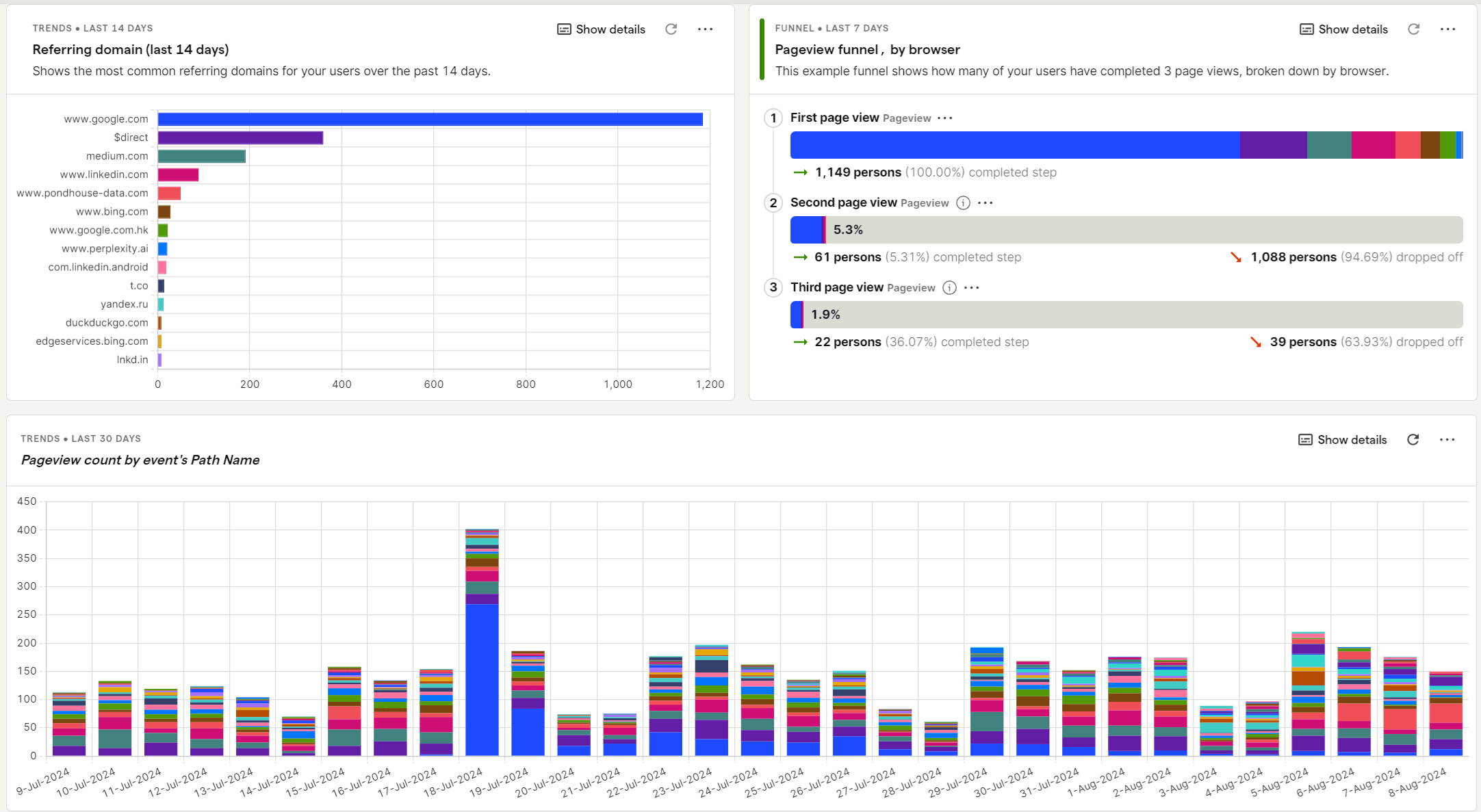Open the Pageview funnel, by browser insight title

tap(867, 49)
